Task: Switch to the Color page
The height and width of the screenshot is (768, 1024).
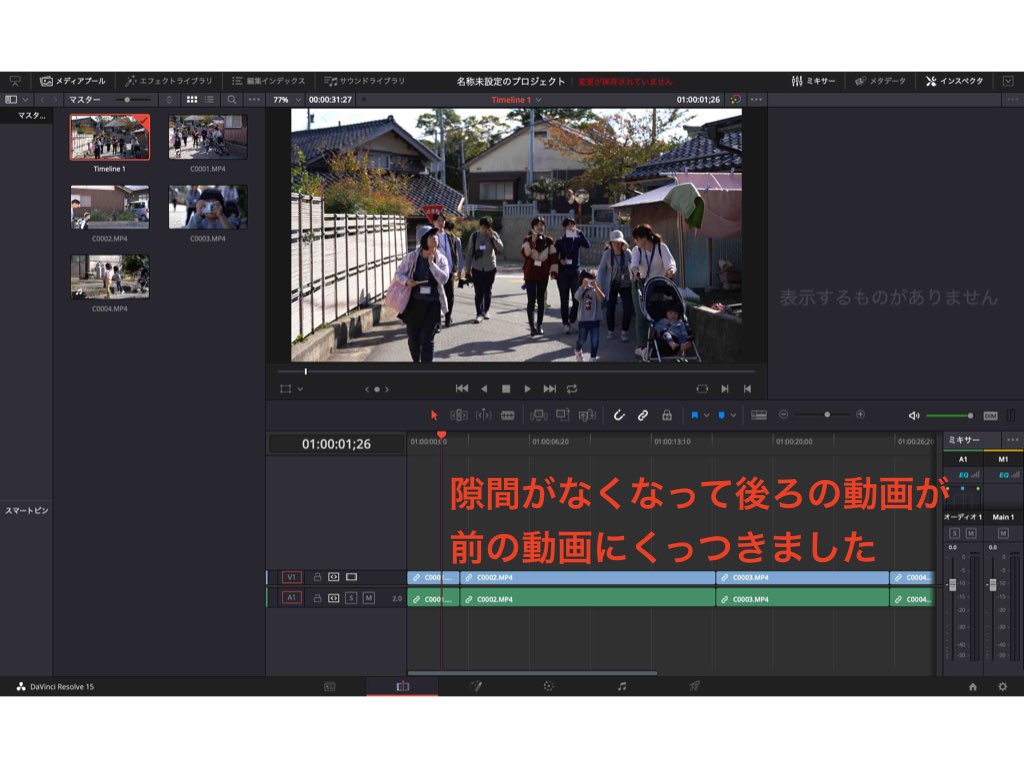Action: click(x=549, y=686)
